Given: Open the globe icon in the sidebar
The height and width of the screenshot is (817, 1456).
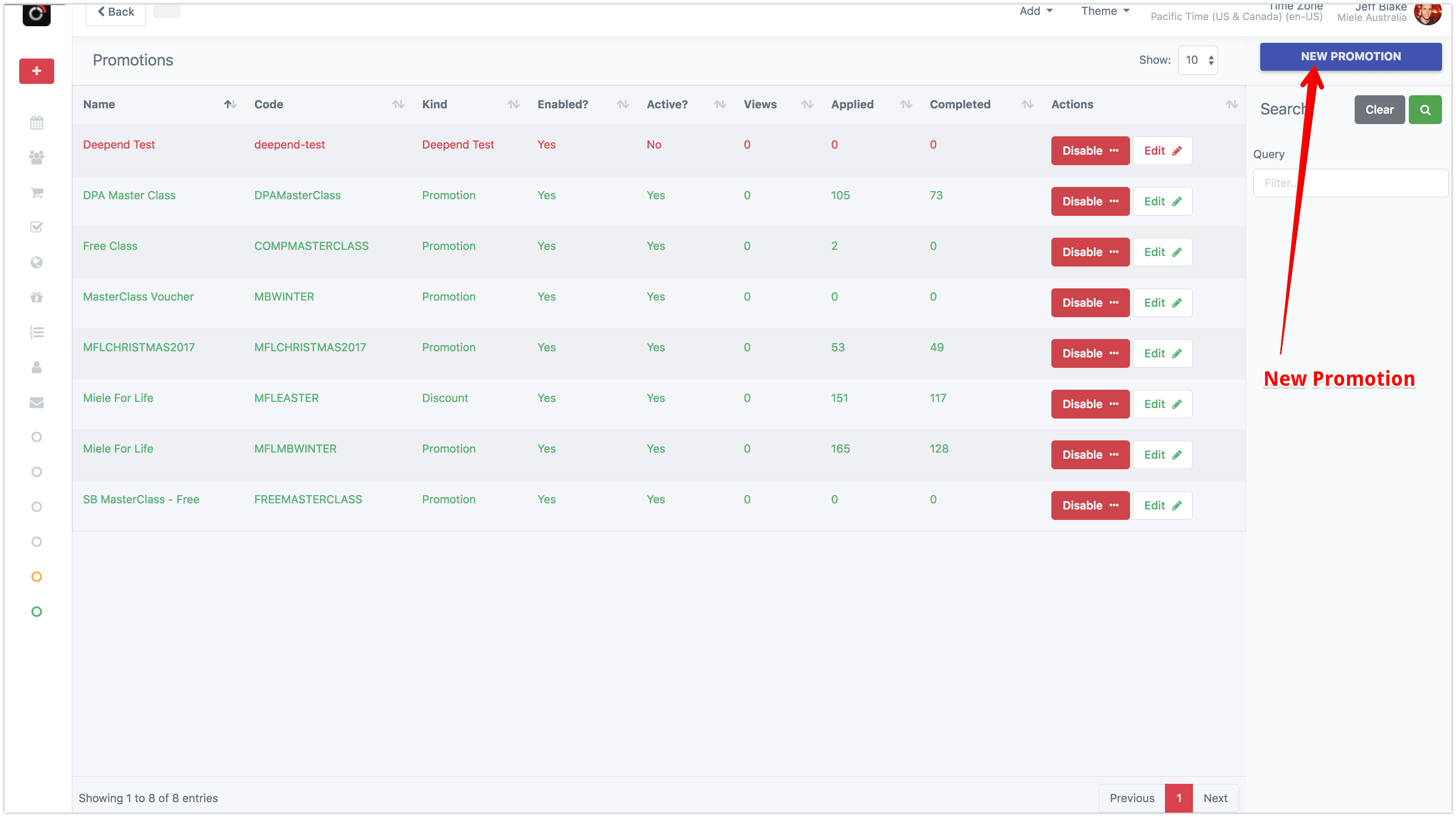Looking at the screenshot, I should (x=37, y=262).
